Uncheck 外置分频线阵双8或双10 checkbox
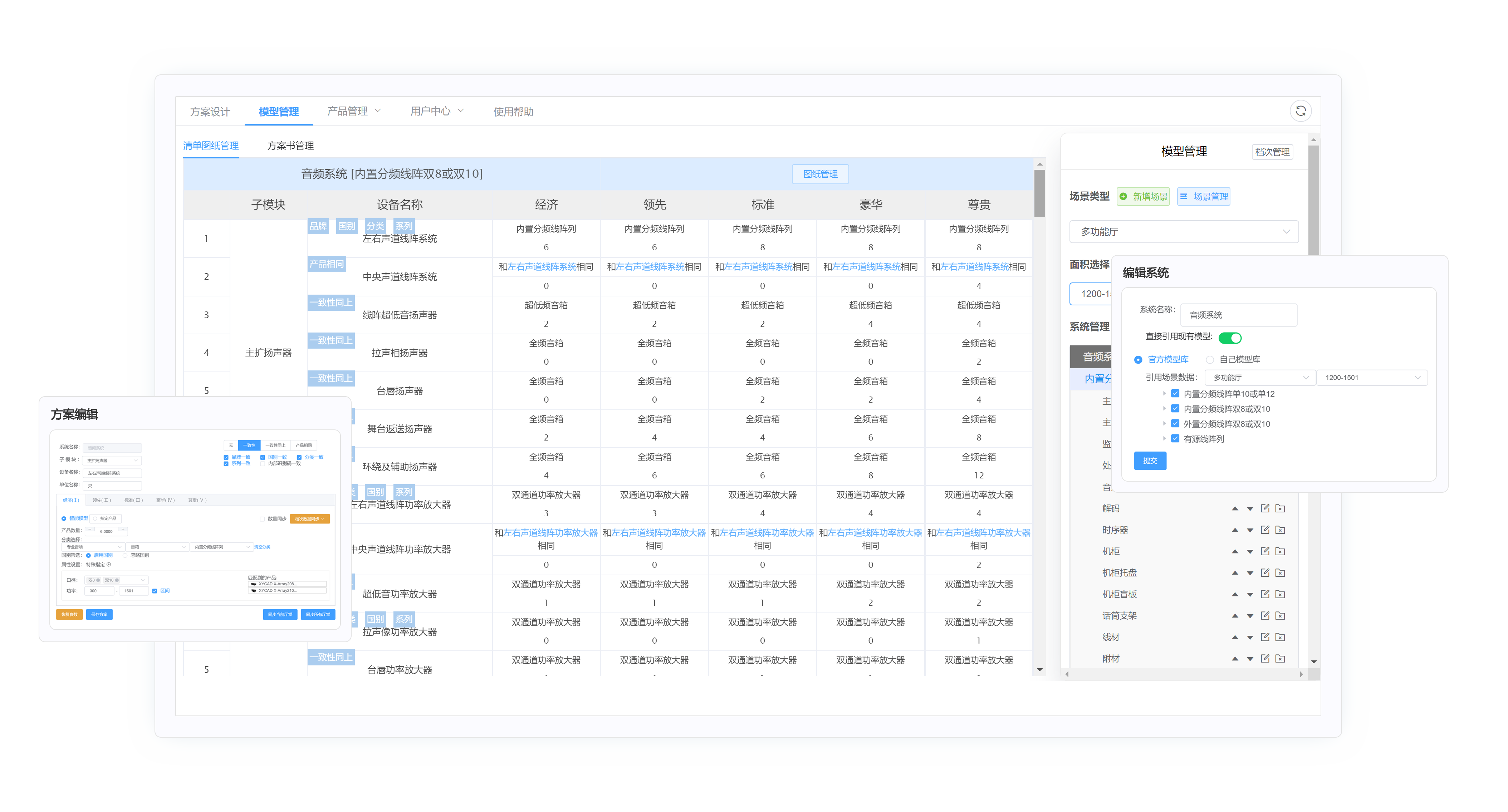The image size is (1508, 812). (x=1175, y=424)
